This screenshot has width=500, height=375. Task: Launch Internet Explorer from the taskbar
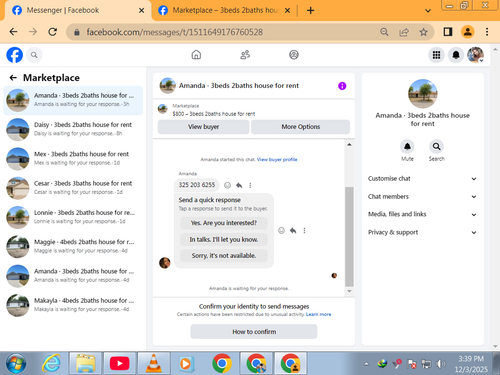[x=51, y=364]
